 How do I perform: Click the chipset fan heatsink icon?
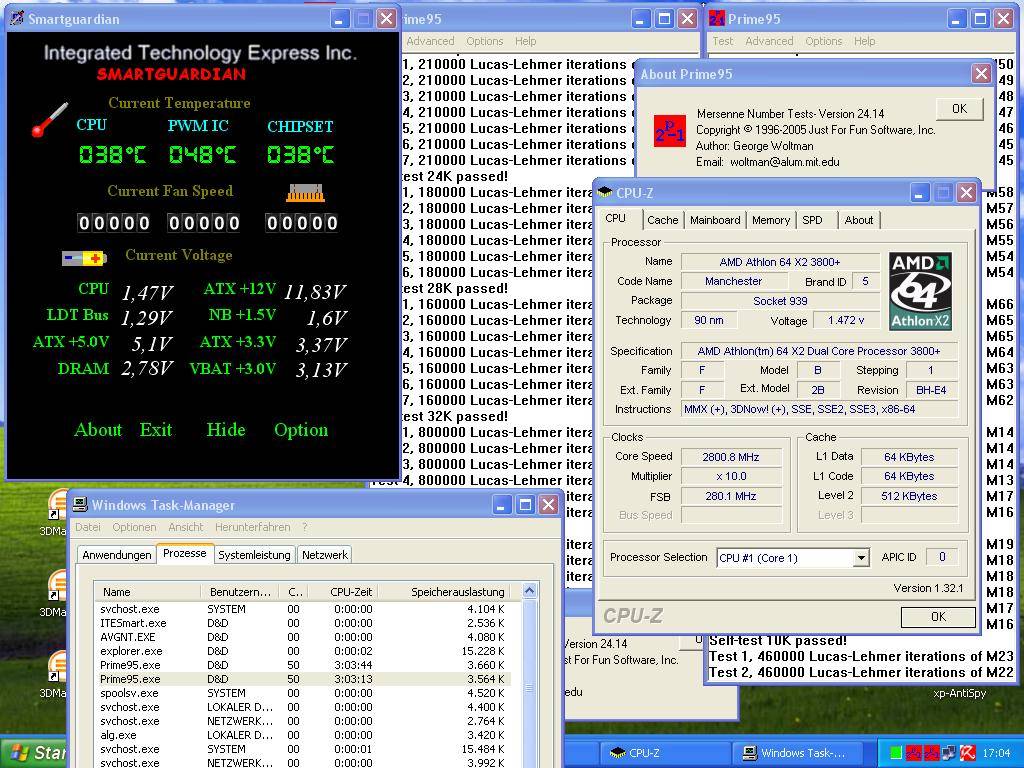(x=305, y=193)
